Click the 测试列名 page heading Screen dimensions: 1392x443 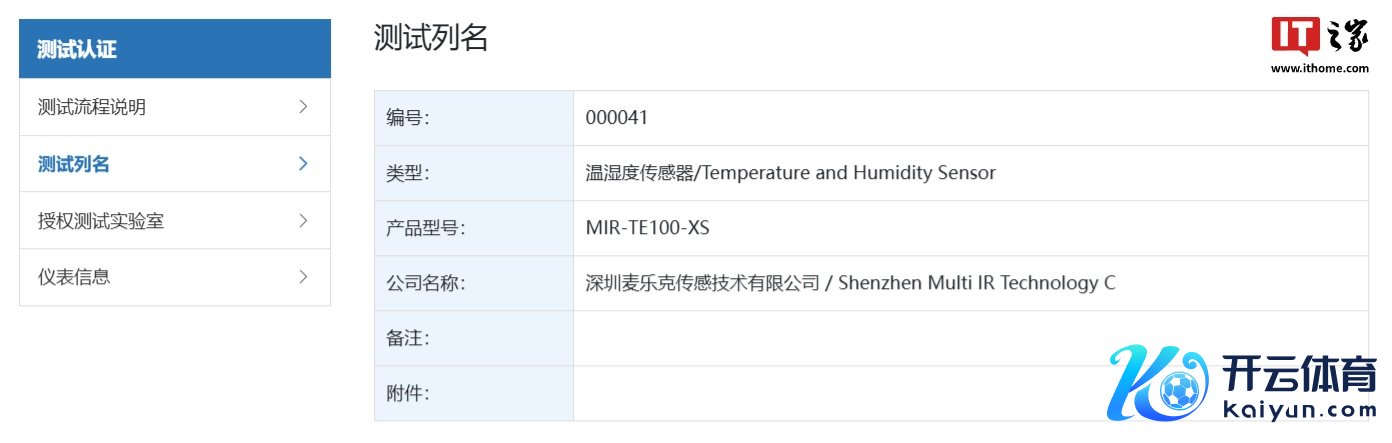(x=431, y=38)
